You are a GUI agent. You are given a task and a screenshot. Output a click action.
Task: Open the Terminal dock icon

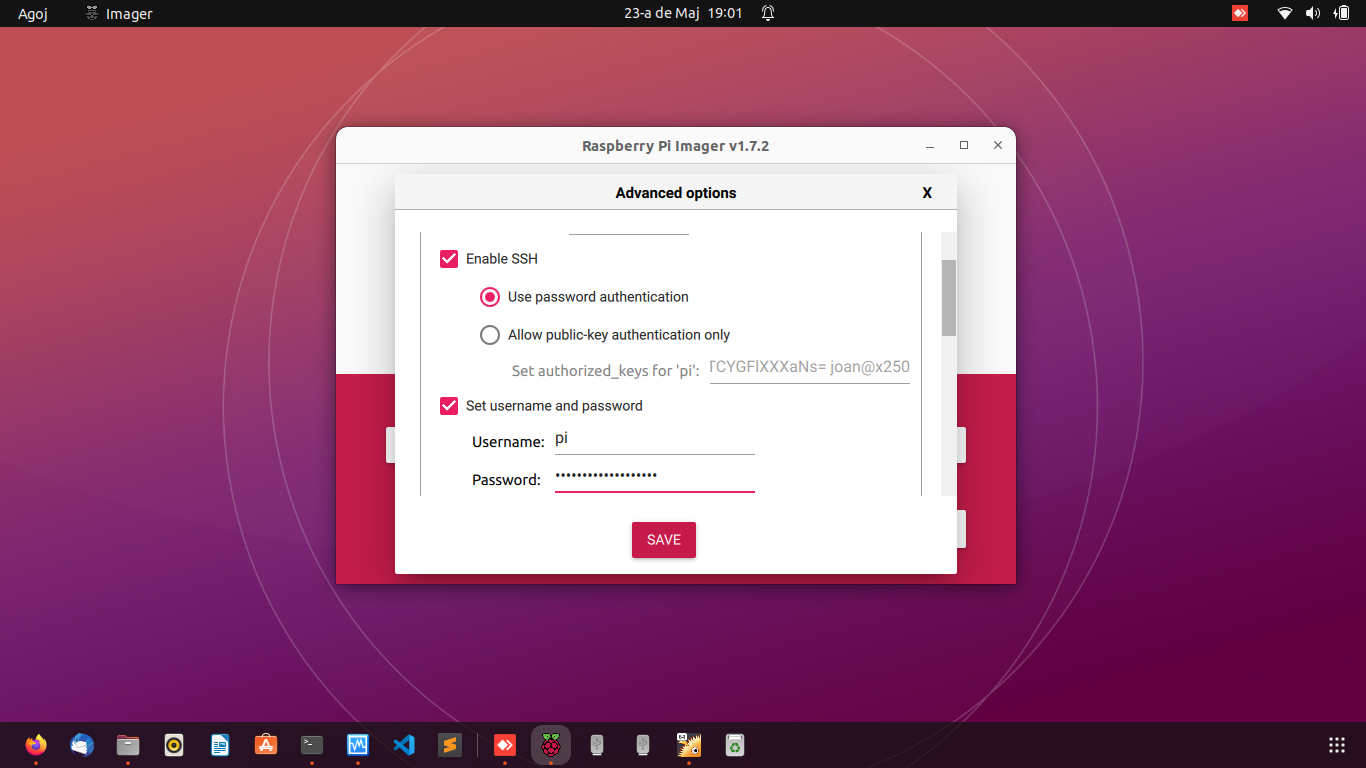pyautogui.click(x=312, y=745)
